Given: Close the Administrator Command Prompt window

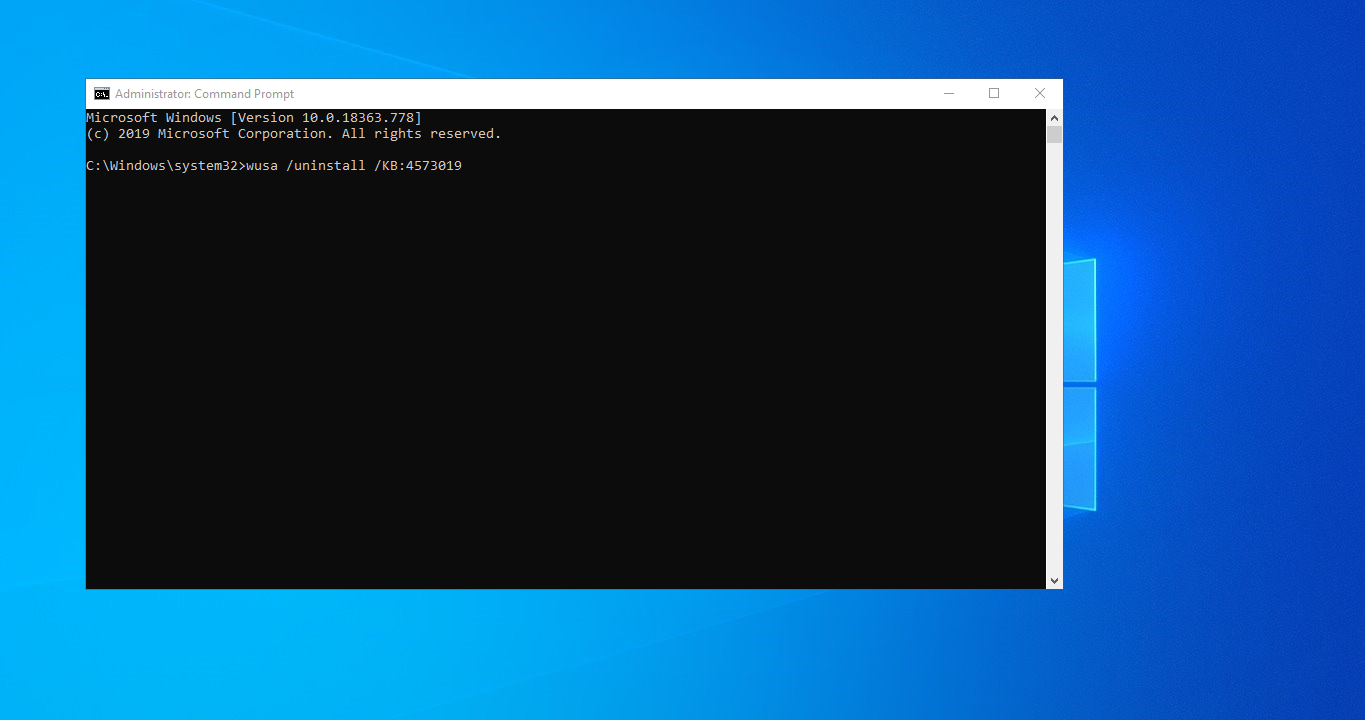Looking at the screenshot, I should coord(1040,94).
